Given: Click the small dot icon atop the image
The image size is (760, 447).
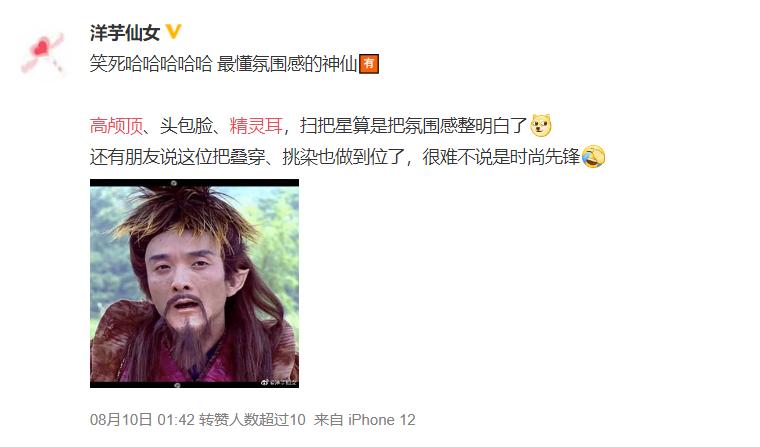Looking at the screenshot, I should (174, 183).
